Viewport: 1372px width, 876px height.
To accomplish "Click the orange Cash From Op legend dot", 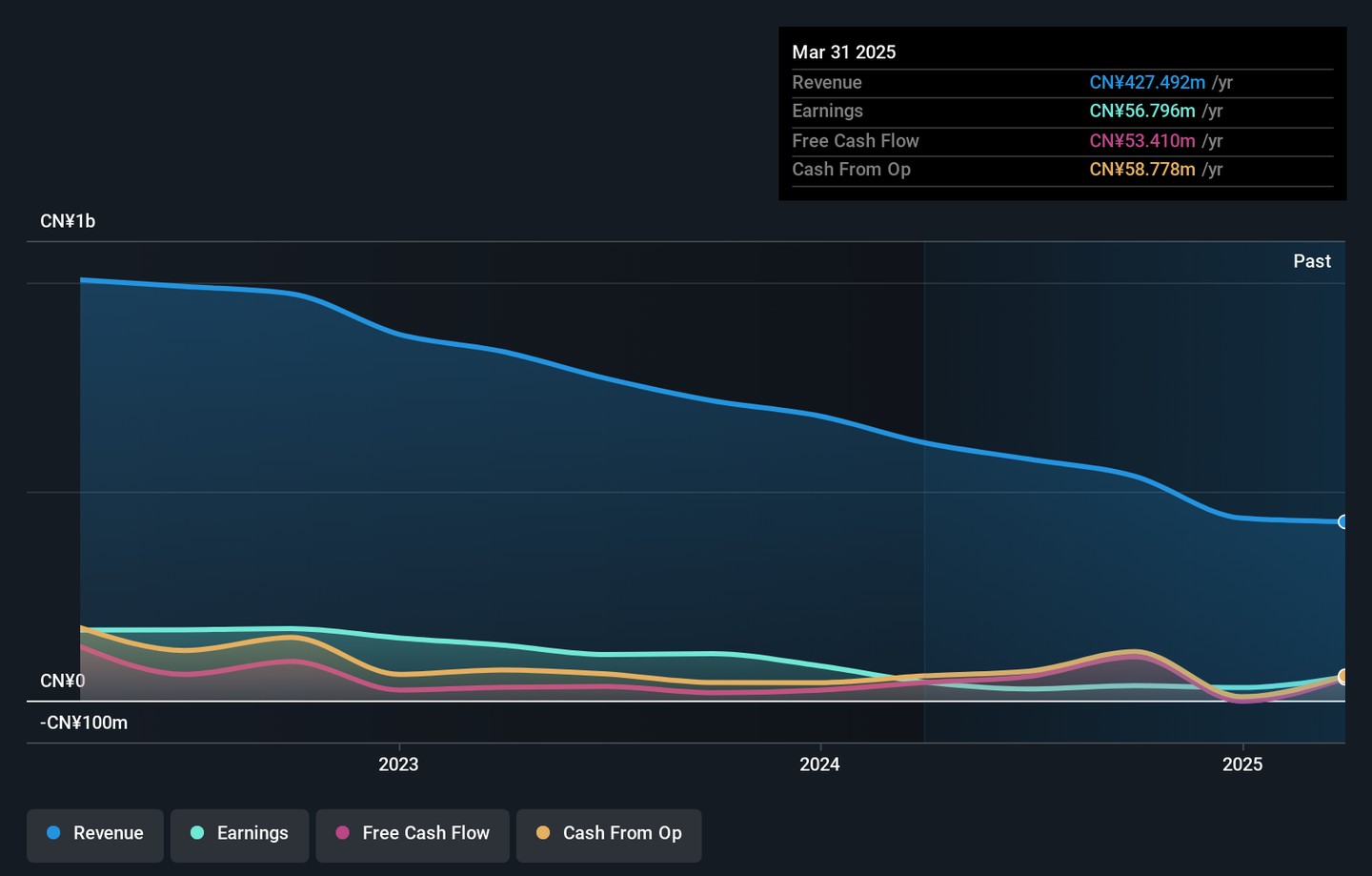I will (543, 833).
